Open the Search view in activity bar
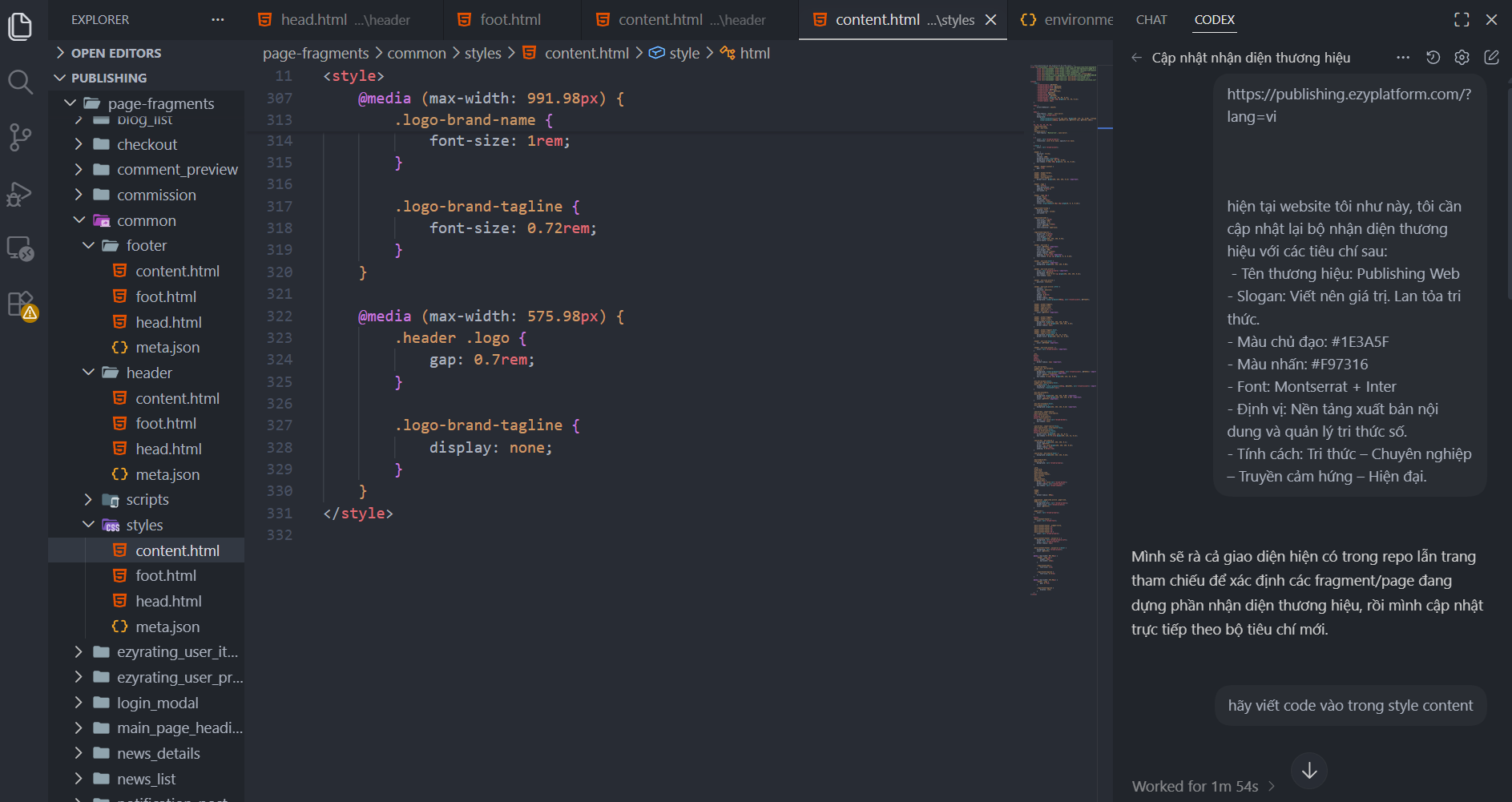1512x802 pixels. pos(20,82)
